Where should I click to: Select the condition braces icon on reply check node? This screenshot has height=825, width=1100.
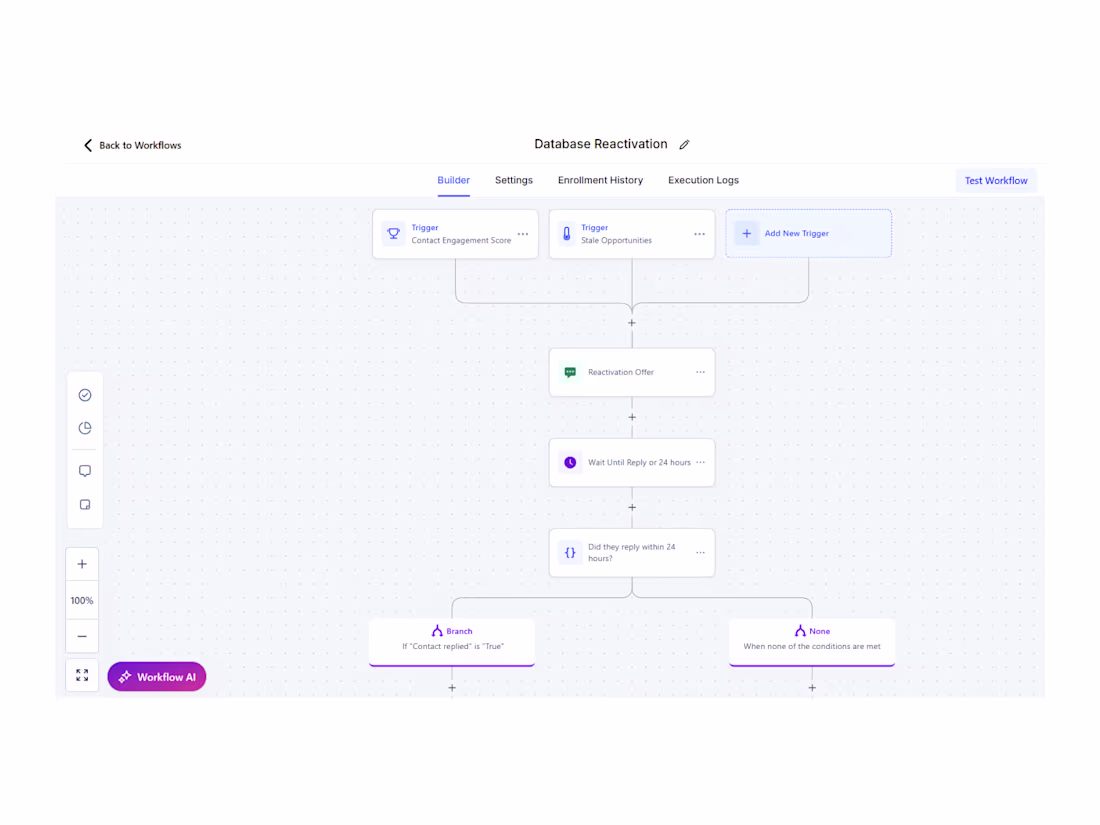(570, 552)
